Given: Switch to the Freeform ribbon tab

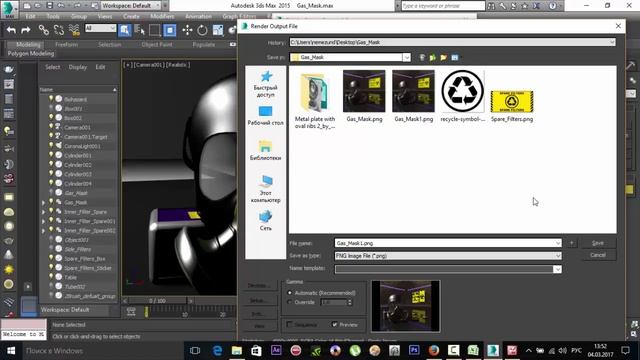Looking at the screenshot, I should pos(67,44).
